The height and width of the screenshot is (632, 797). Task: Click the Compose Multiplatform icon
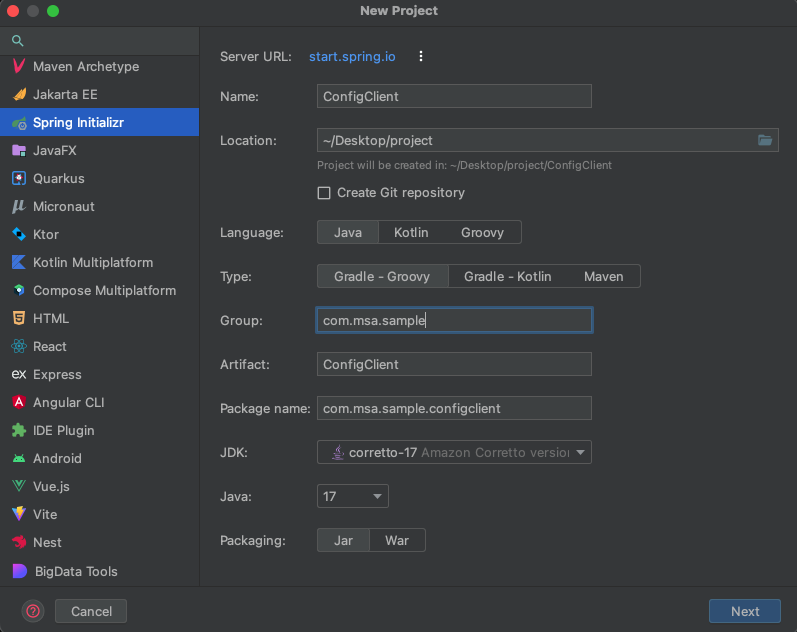pos(19,290)
